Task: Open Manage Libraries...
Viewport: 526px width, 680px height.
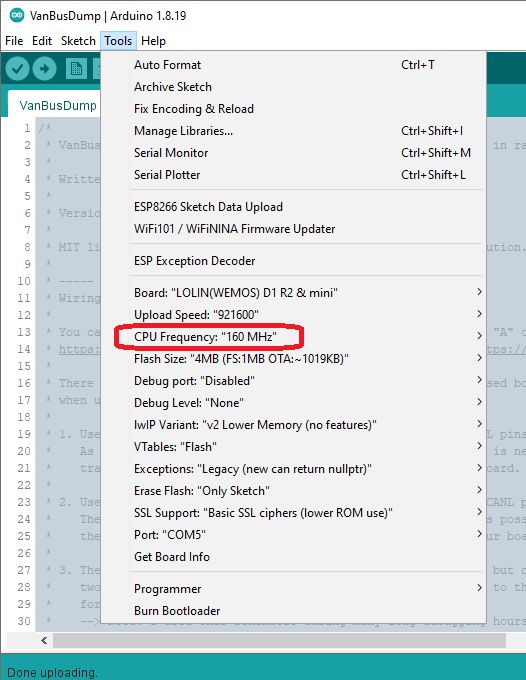Action: [x=293, y=131]
